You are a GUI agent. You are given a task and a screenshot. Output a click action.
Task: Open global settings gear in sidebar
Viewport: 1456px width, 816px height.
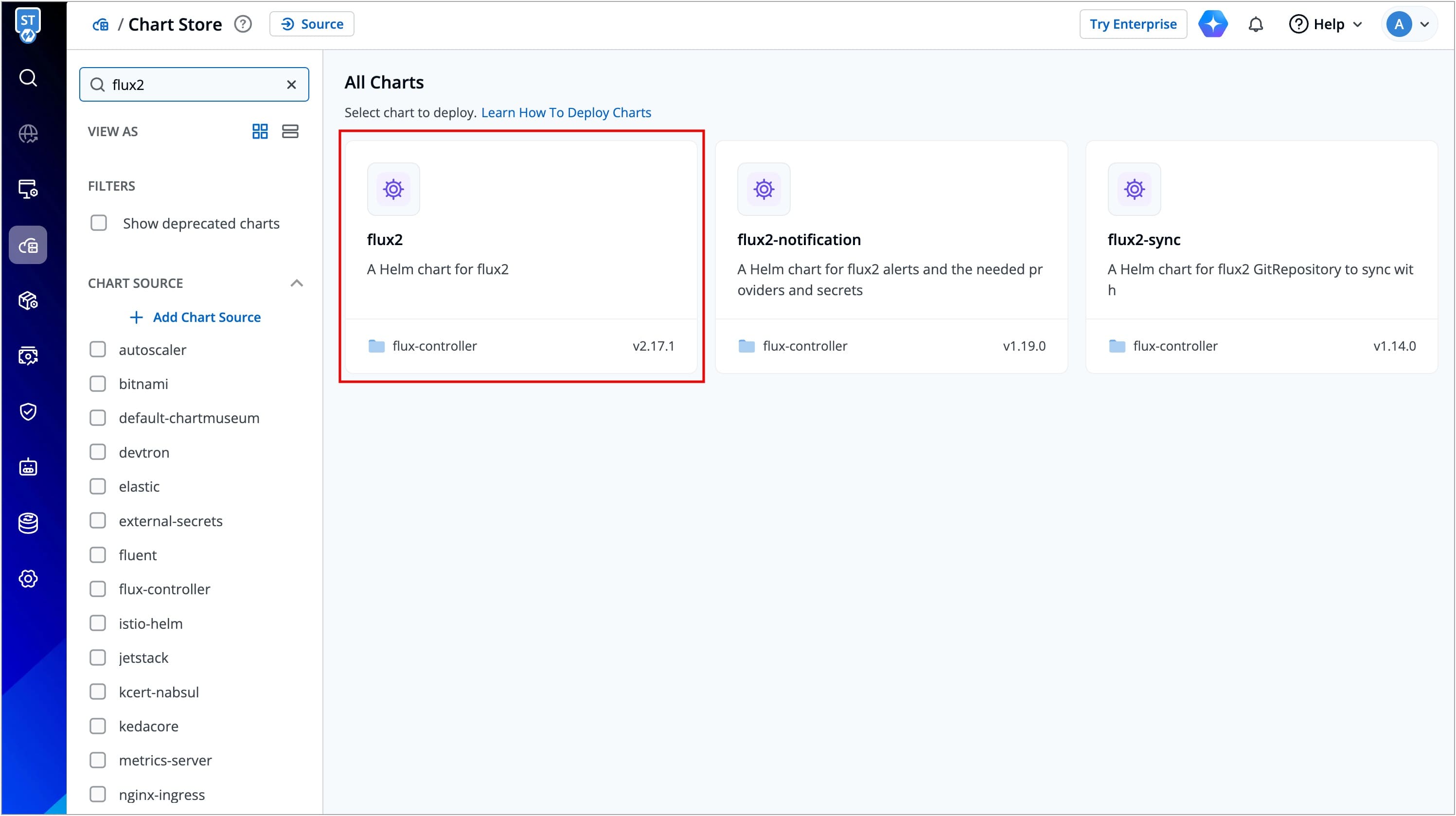pyautogui.click(x=28, y=579)
